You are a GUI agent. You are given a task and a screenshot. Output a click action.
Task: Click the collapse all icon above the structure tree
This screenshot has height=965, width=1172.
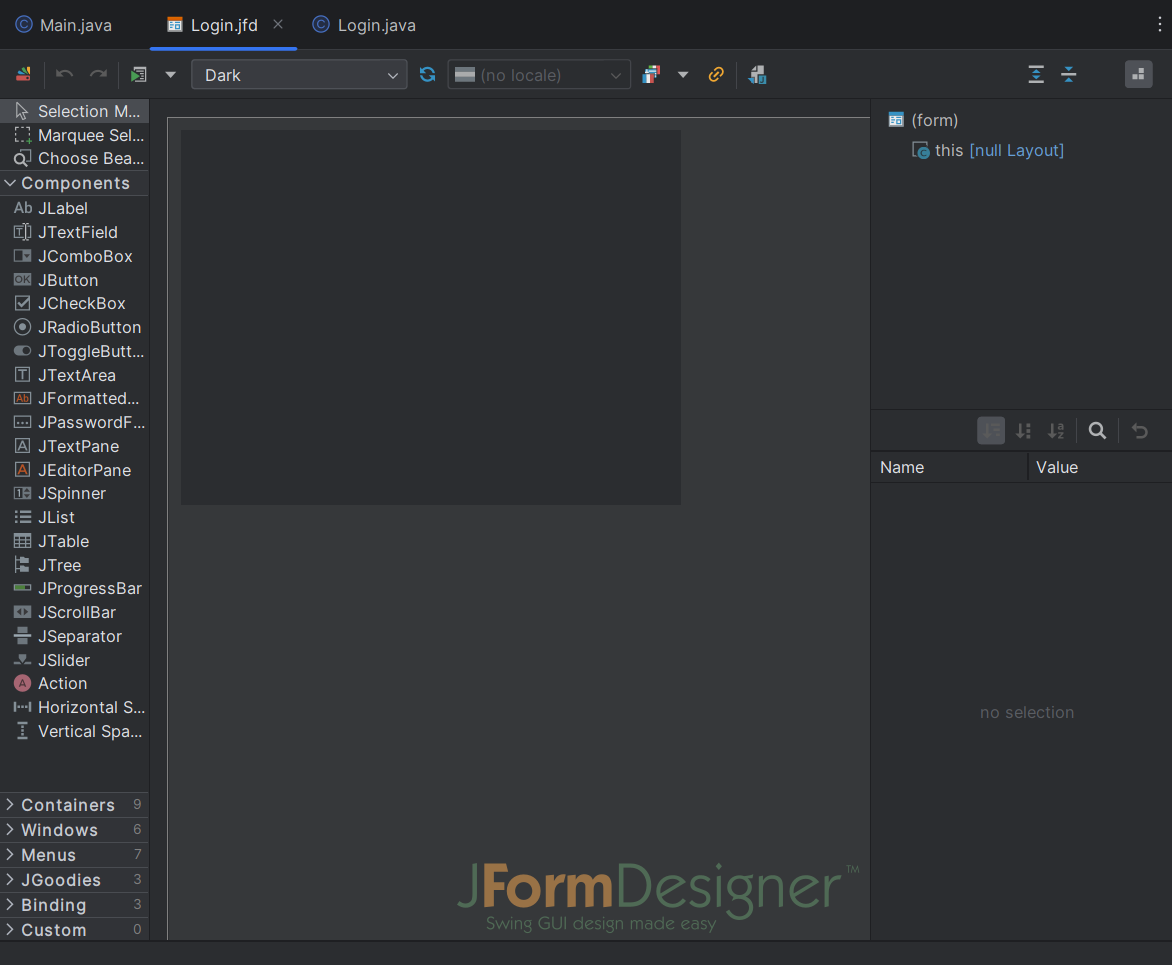1069,74
